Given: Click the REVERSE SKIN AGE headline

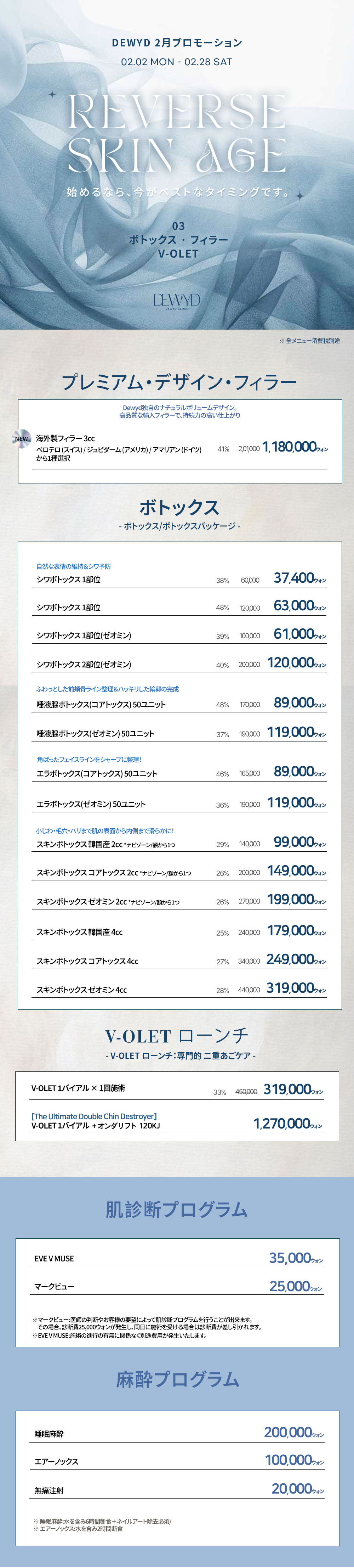Looking at the screenshot, I should click(x=176, y=134).
